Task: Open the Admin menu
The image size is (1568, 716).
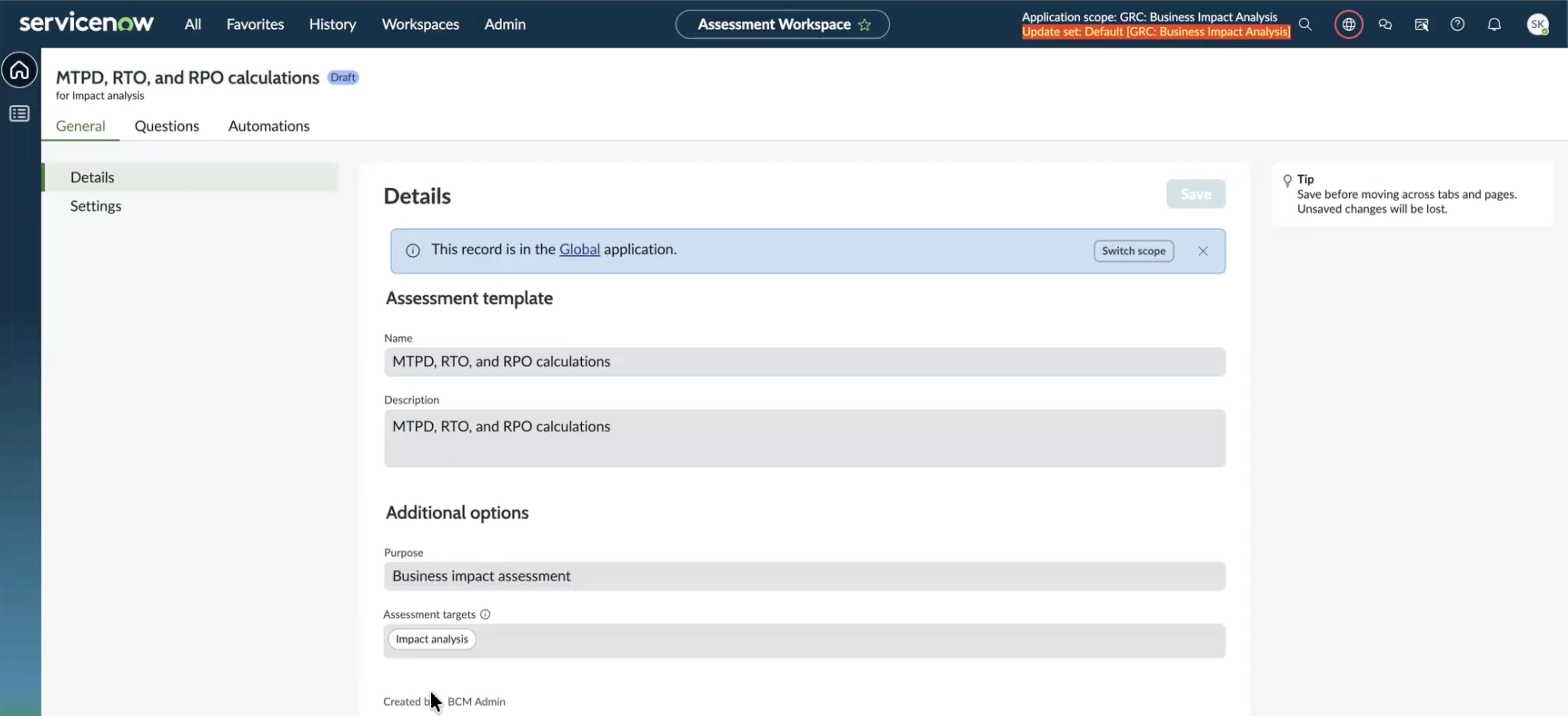Action: click(x=505, y=24)
